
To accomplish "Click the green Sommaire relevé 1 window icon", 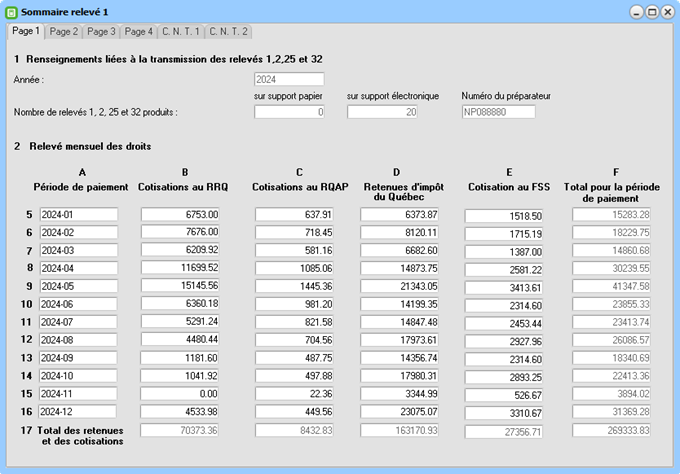I will coord(11,13).
